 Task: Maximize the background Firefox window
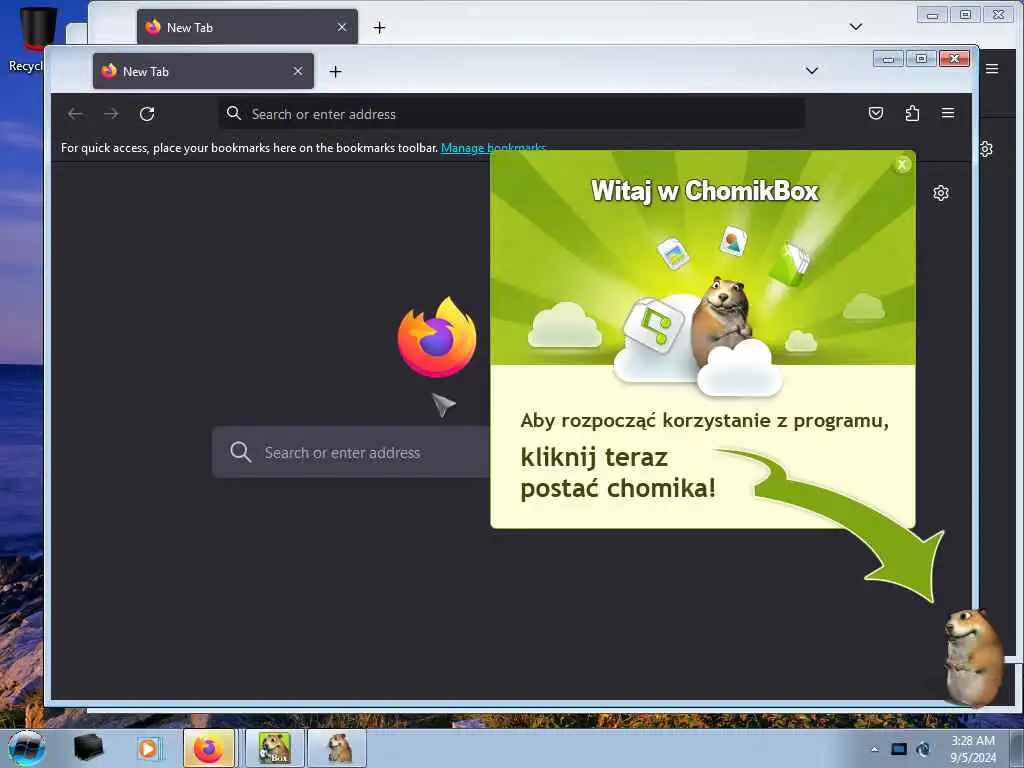click(x=965, y=14)
